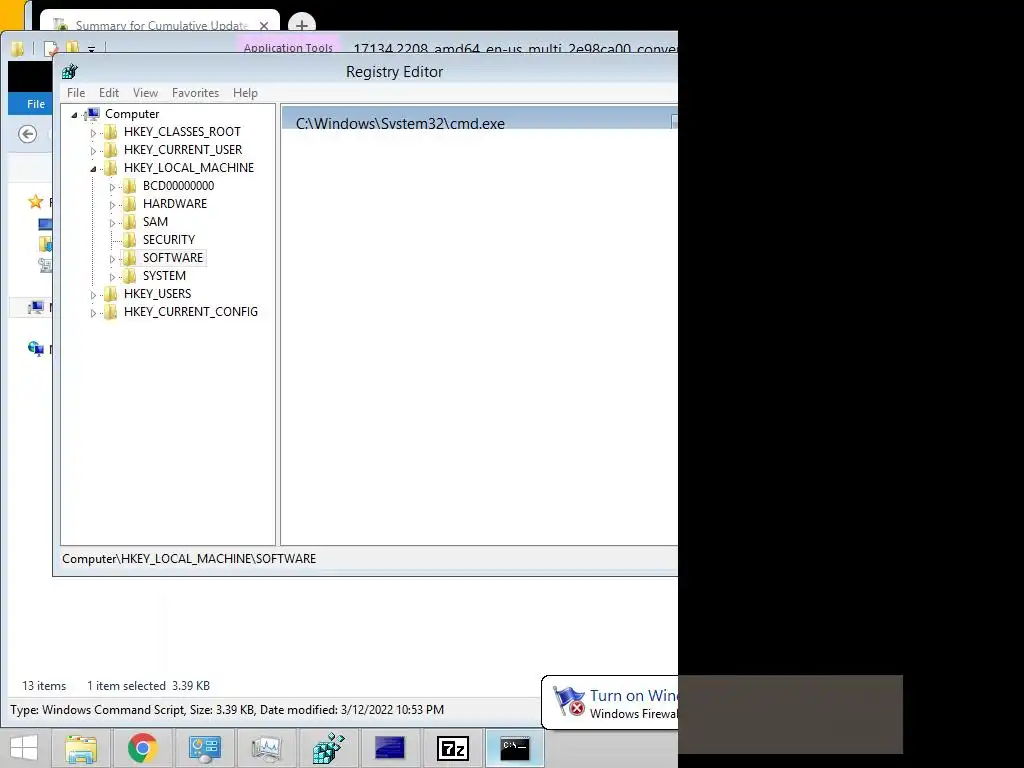The height and width of the screenshot is (768, 1024).
Task: Switch to the Command Prompt taskbar icon
Action: [515, 748]
